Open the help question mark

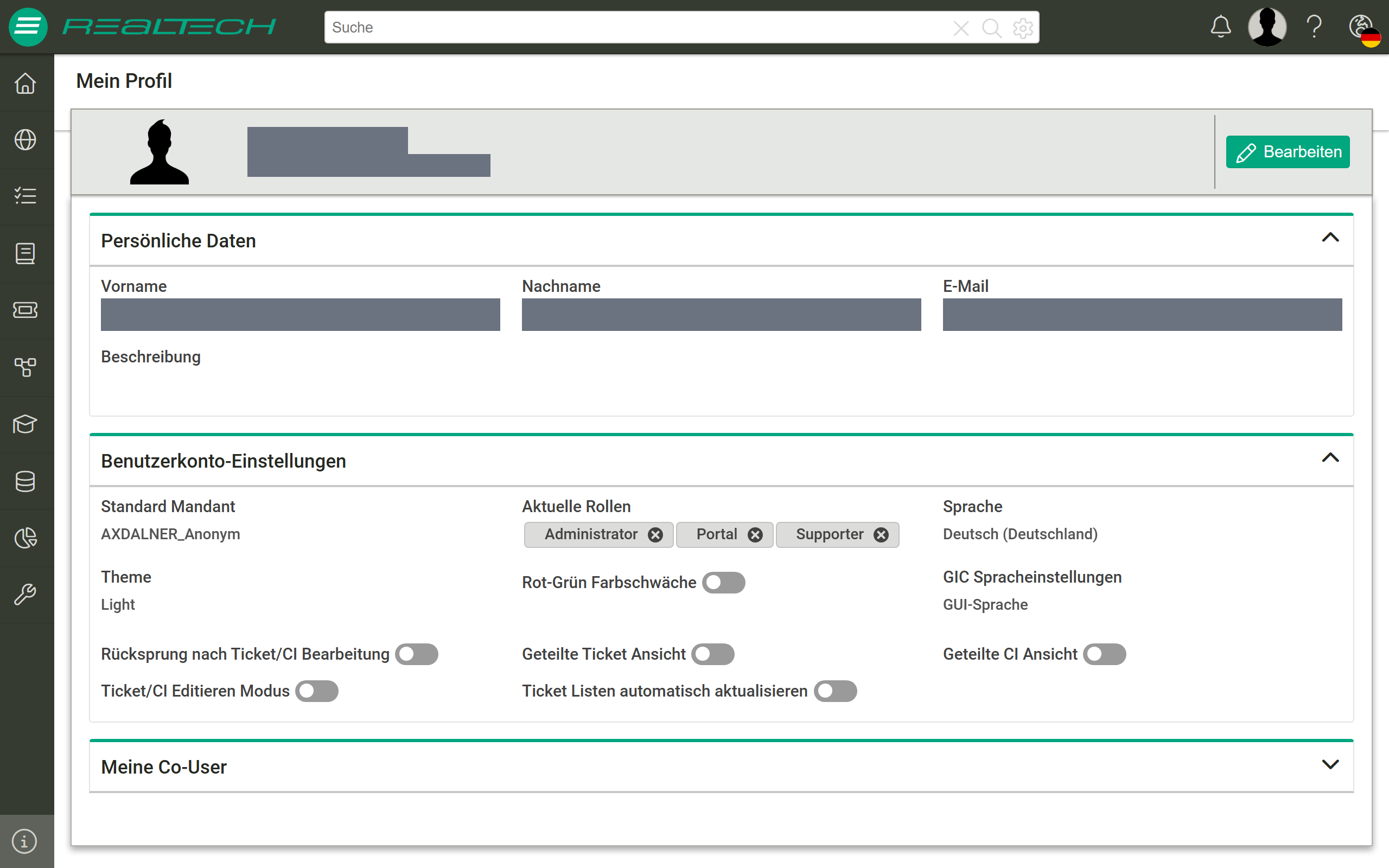pyautogui.click(x=1314, y=27)
